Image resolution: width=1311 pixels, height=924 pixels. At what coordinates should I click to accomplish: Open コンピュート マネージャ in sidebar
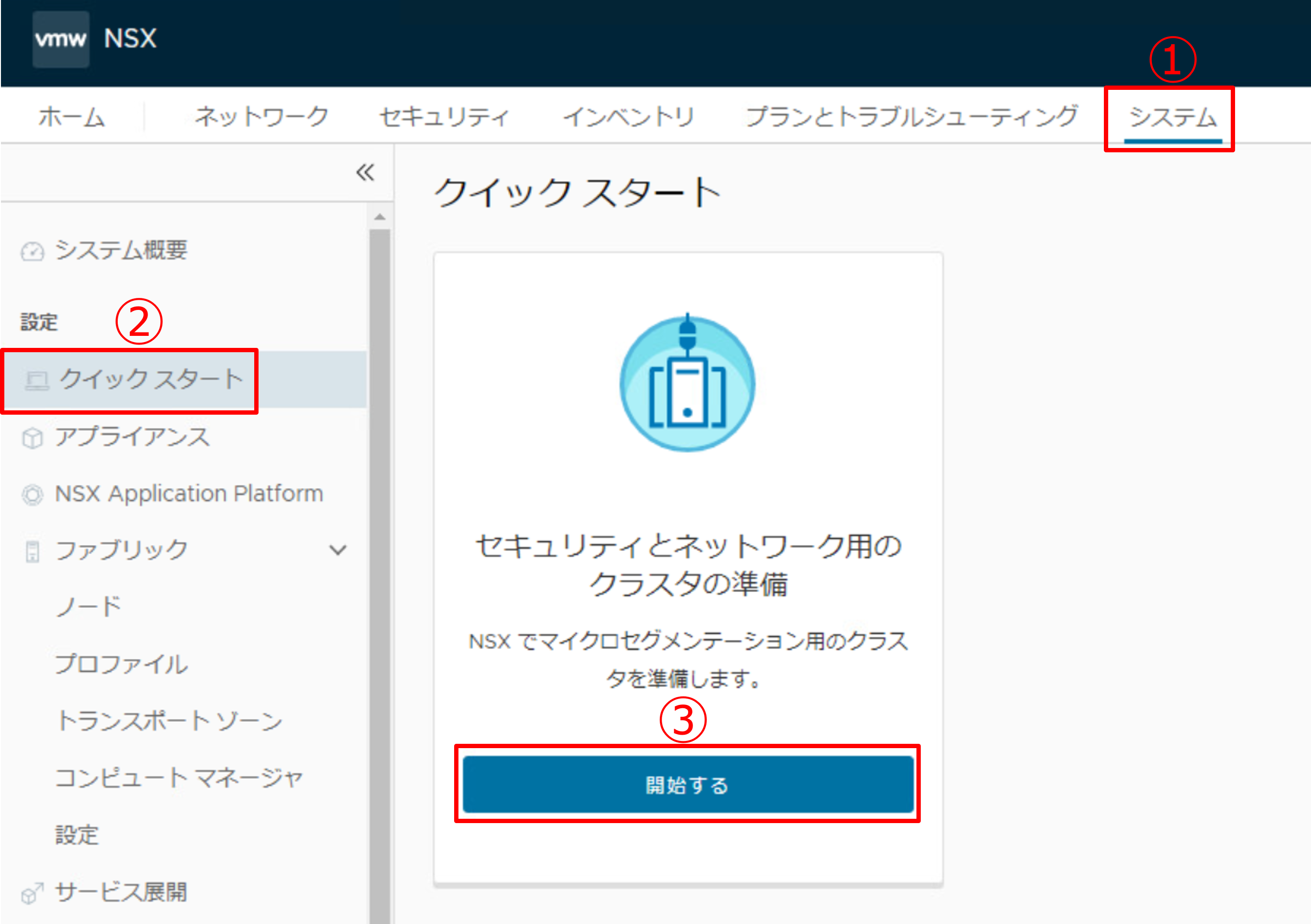pos(178,778)
